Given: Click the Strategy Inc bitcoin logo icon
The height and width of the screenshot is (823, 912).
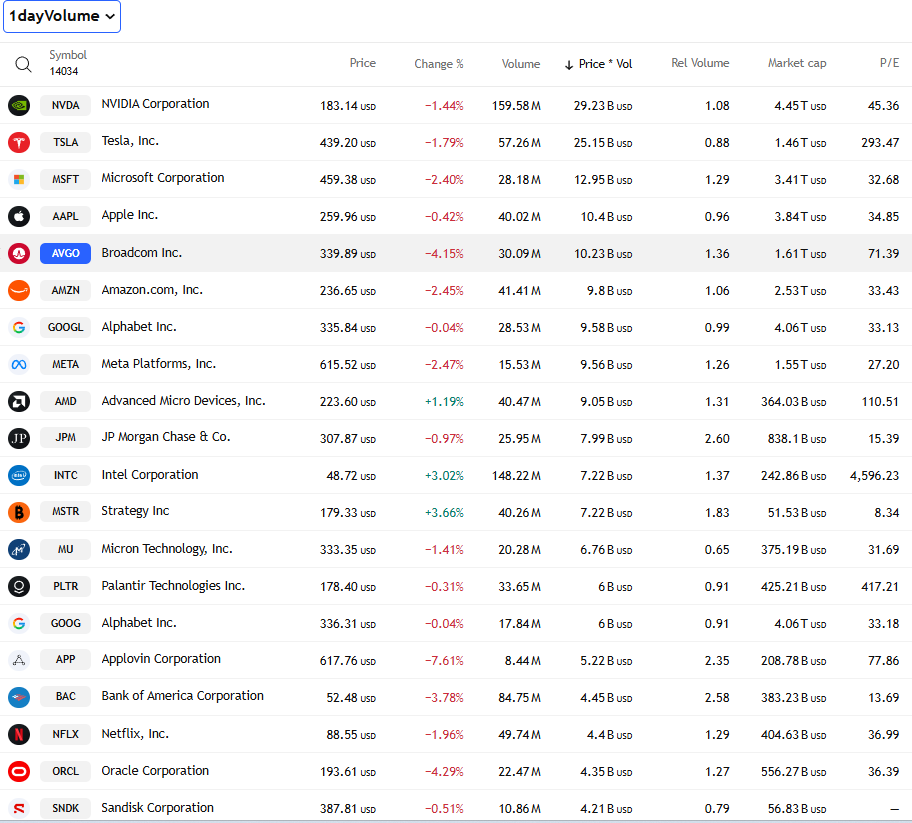Looking at the screenshot, I should tap(19, 512).
